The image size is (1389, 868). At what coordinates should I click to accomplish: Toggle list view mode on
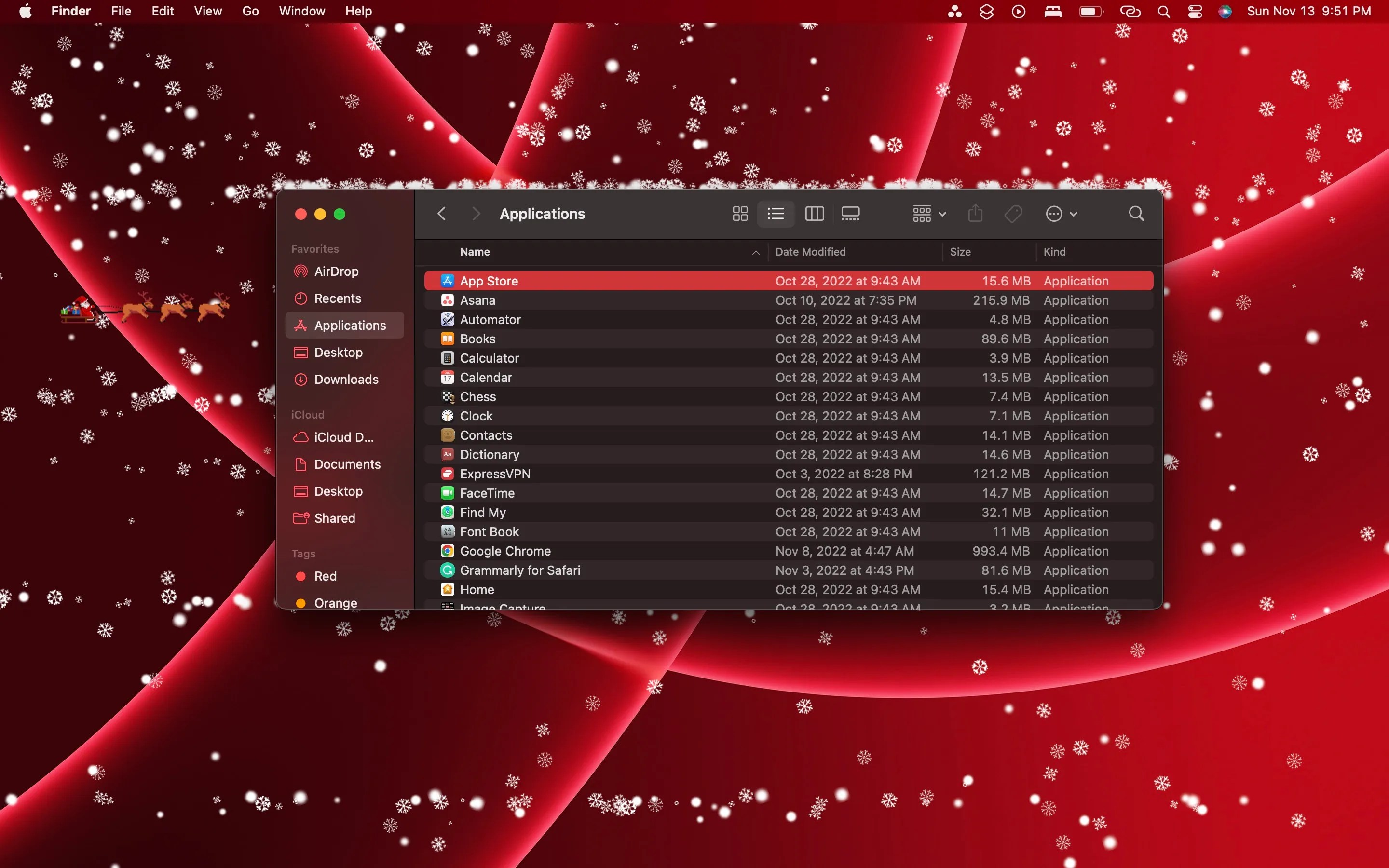click(x=776, y=214)
